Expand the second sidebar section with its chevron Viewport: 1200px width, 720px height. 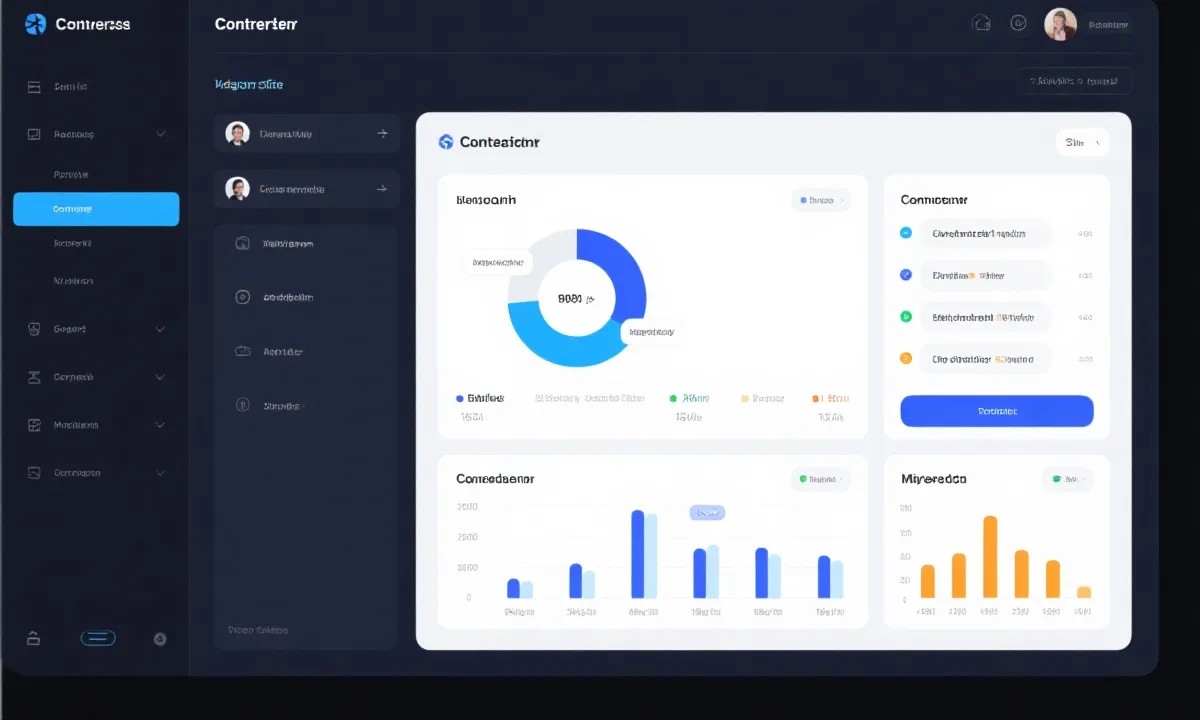coord(160,134)
